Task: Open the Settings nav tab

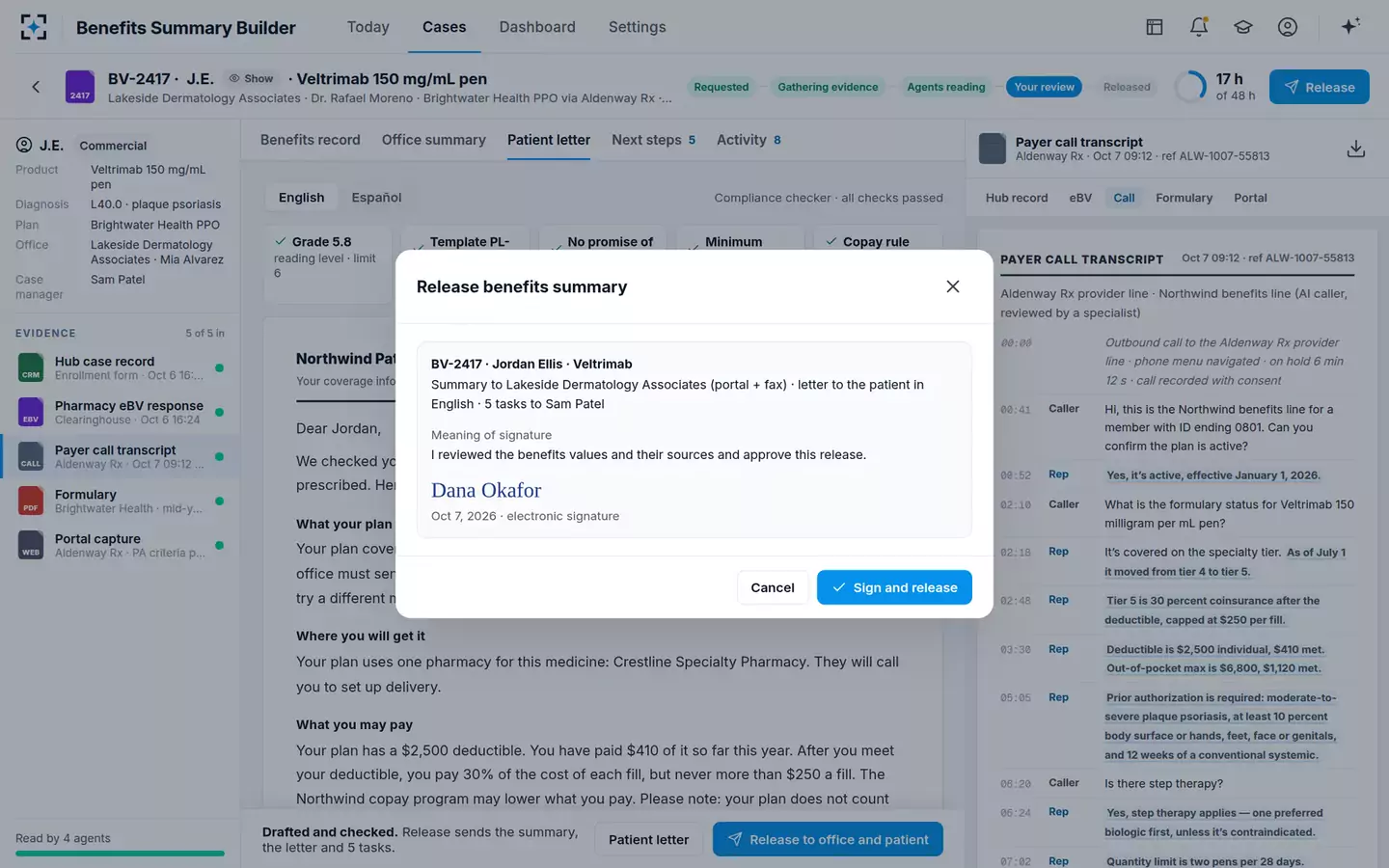Action: [638, 27]
